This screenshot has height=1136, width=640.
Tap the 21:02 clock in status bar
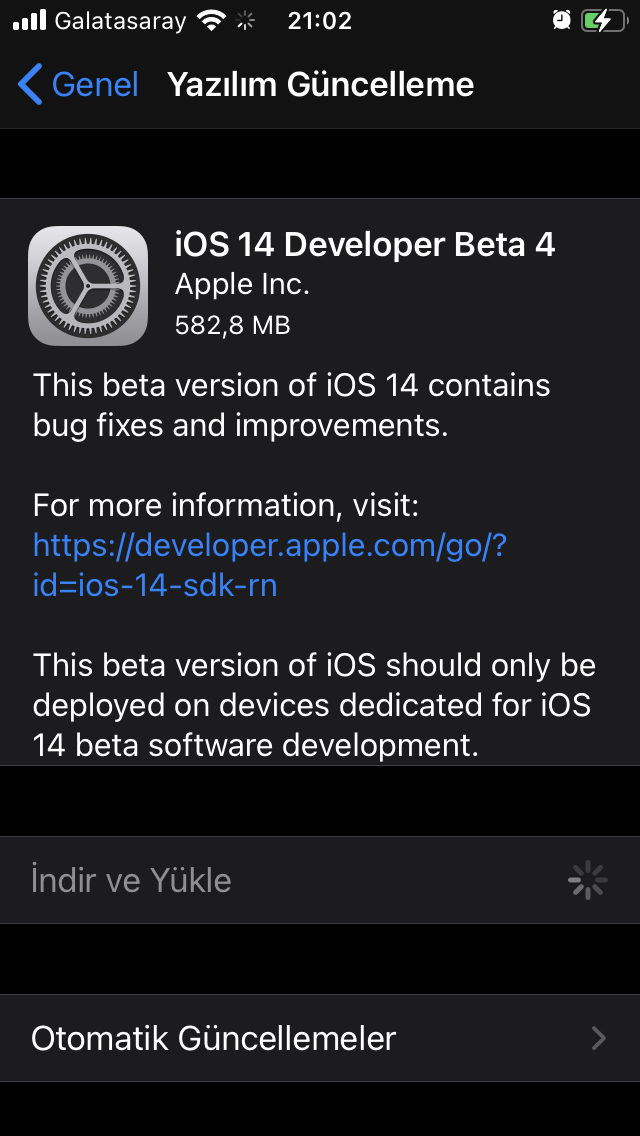320,21
